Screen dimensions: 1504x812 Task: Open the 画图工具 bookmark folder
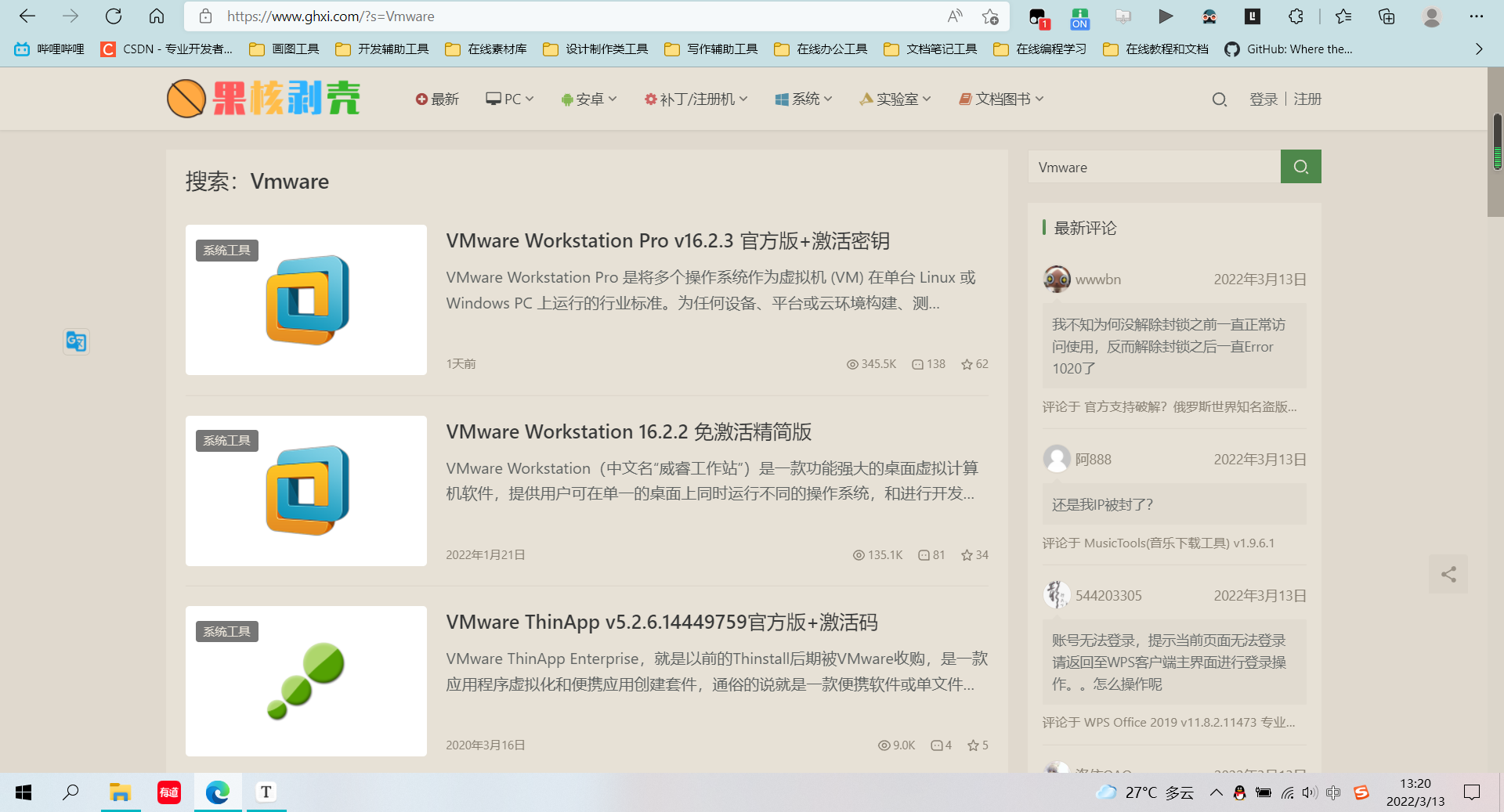pyautogui.click(x=284, y=49)
